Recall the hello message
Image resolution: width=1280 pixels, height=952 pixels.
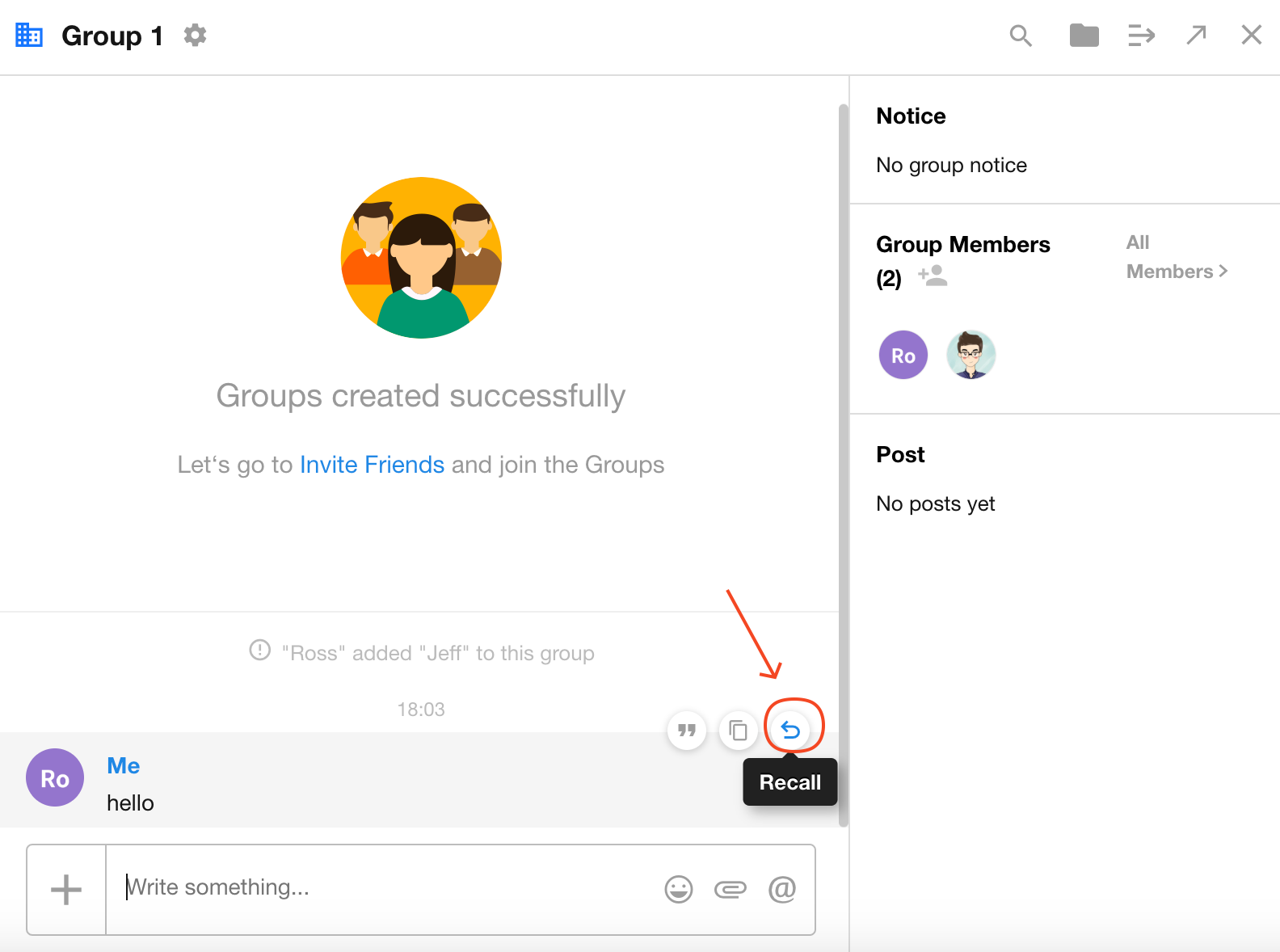790,731
